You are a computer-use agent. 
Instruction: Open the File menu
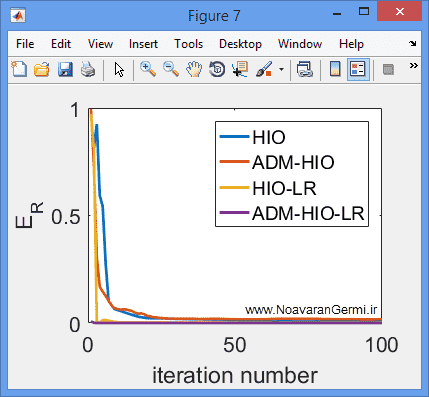click(25, 44)
